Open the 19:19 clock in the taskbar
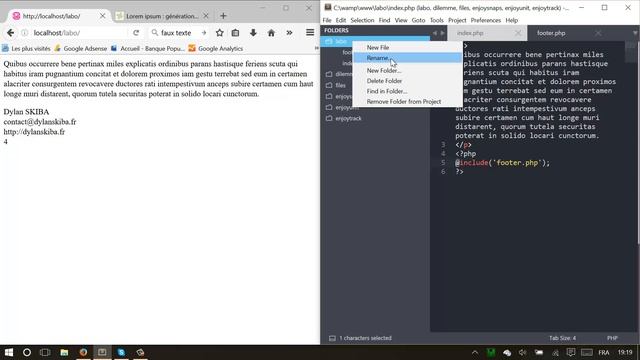The image size is (640, 360). tap(625, 352)
